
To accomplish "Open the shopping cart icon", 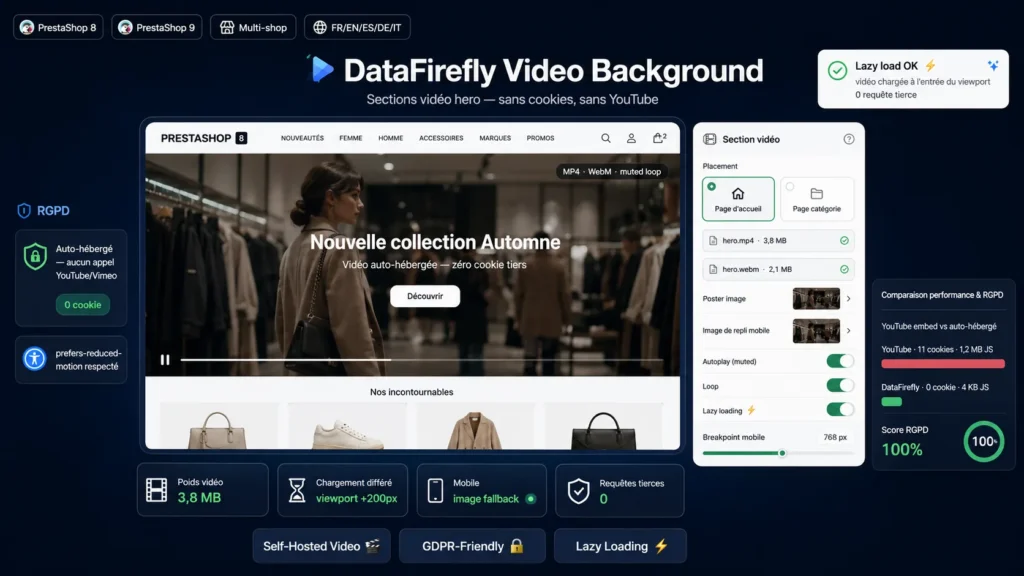I will point(659,138).
